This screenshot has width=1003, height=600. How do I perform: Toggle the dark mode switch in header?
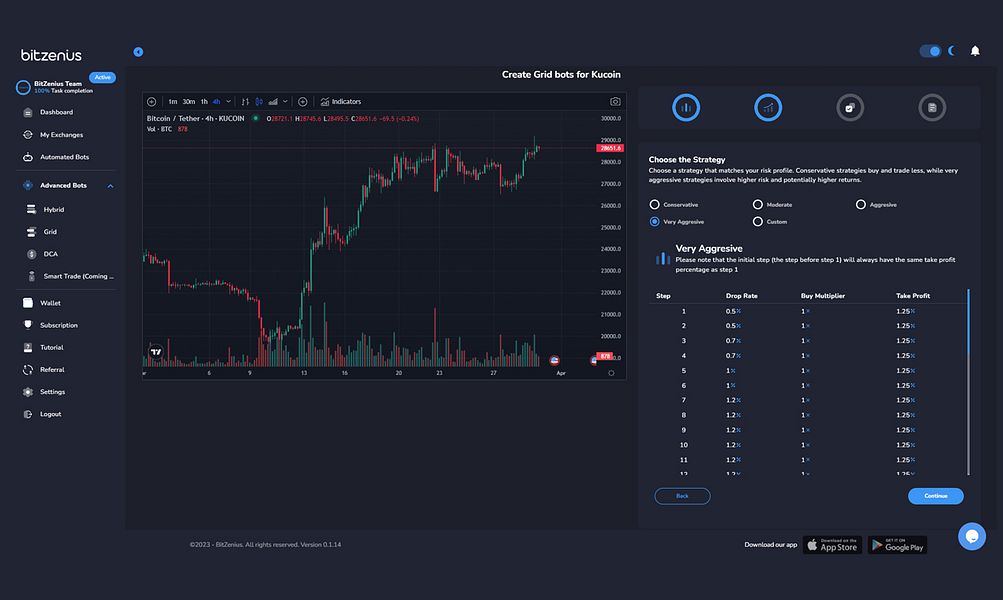(x=930, y=51)
